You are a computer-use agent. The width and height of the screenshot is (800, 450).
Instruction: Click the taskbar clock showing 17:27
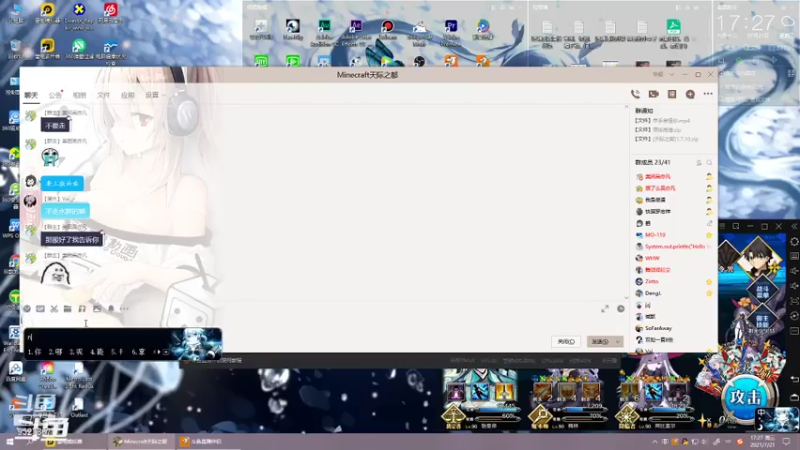coord(762,442)
